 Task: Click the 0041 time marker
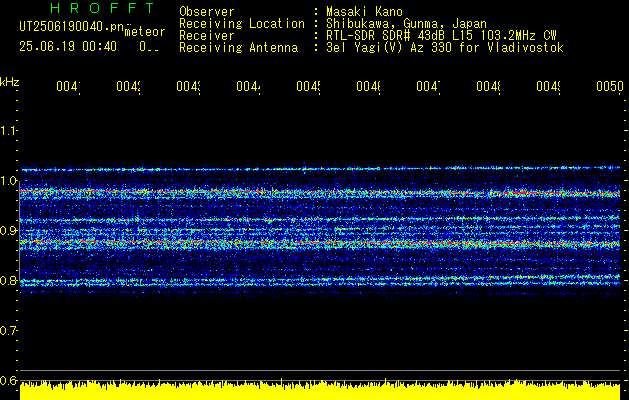(68, 86)
